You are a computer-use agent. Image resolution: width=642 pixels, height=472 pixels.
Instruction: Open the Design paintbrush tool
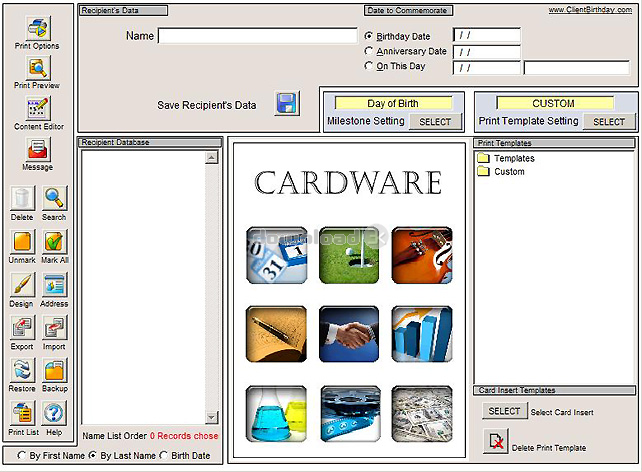tap(22, 285)
